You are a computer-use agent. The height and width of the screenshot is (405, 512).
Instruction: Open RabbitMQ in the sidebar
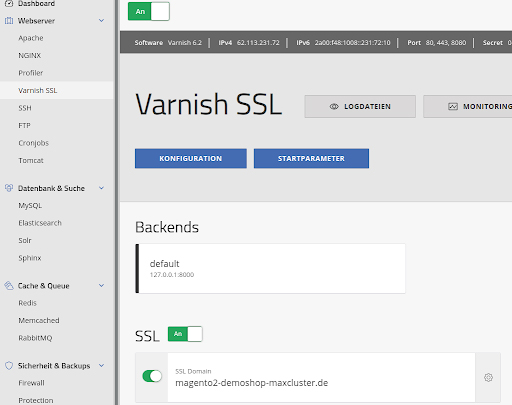coord(35,338)
